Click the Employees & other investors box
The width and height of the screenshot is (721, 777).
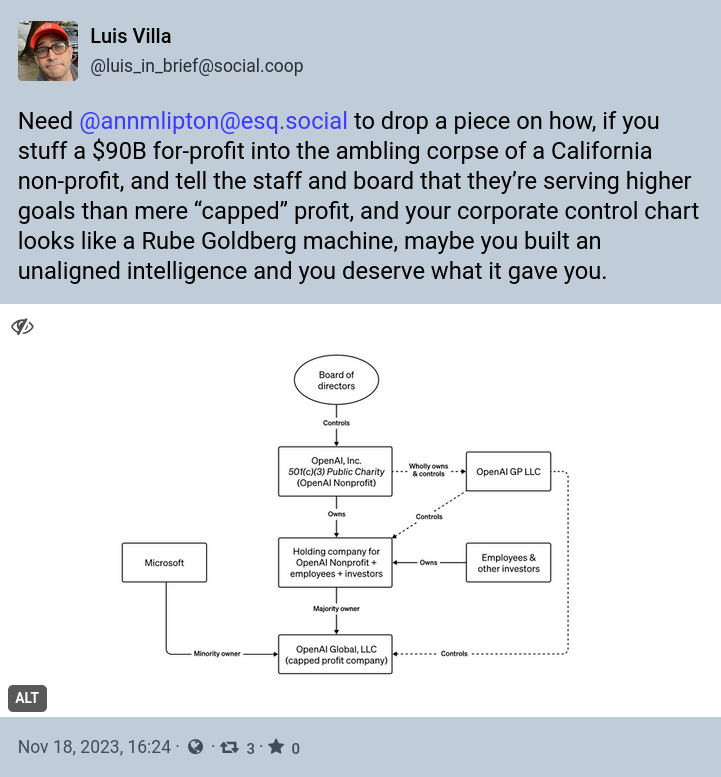click(508, 562)
